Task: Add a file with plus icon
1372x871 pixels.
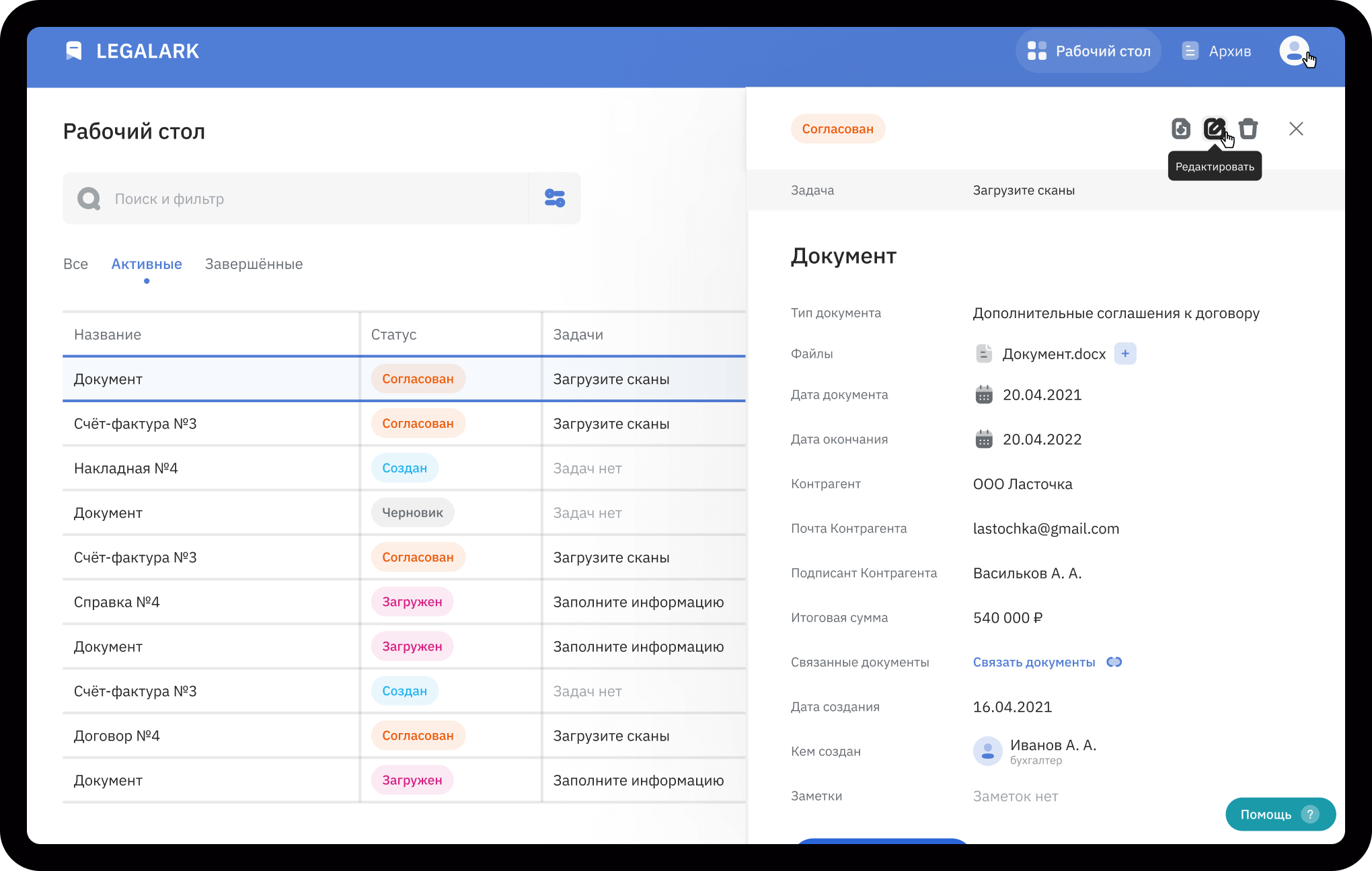Action: click(1125, 354)
